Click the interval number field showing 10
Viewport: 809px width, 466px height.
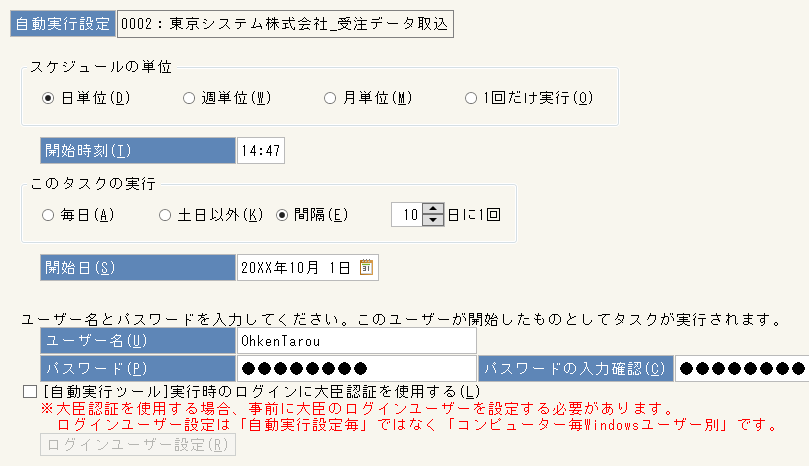coord(407,215)
